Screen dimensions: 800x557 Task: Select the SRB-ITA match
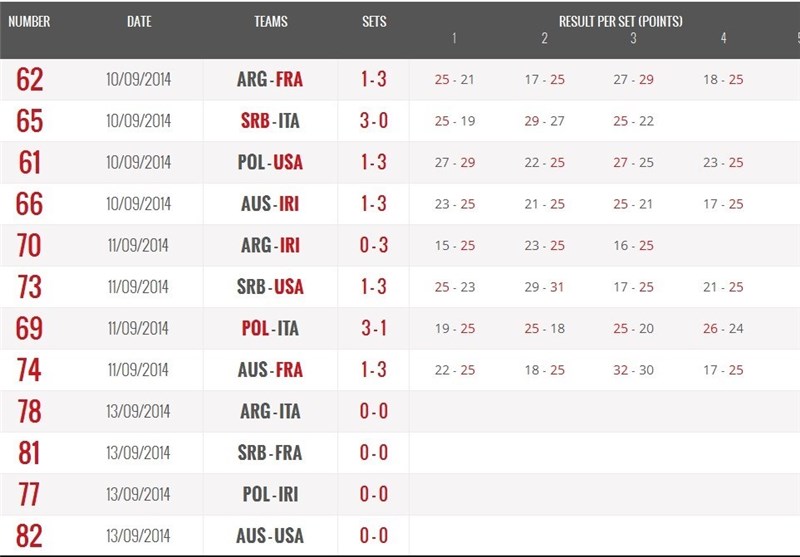coord(271,121)
